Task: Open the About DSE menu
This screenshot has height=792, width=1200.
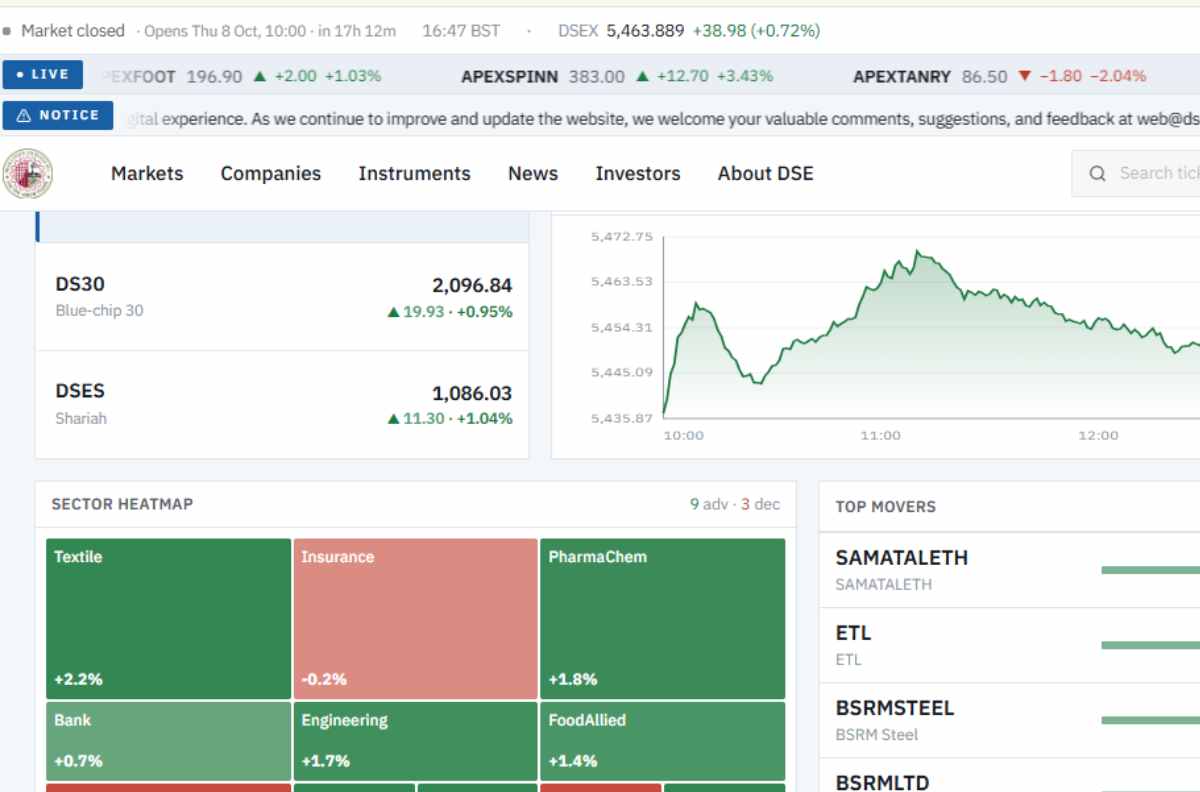Action: pyautogui.click(x=766, y=173)
